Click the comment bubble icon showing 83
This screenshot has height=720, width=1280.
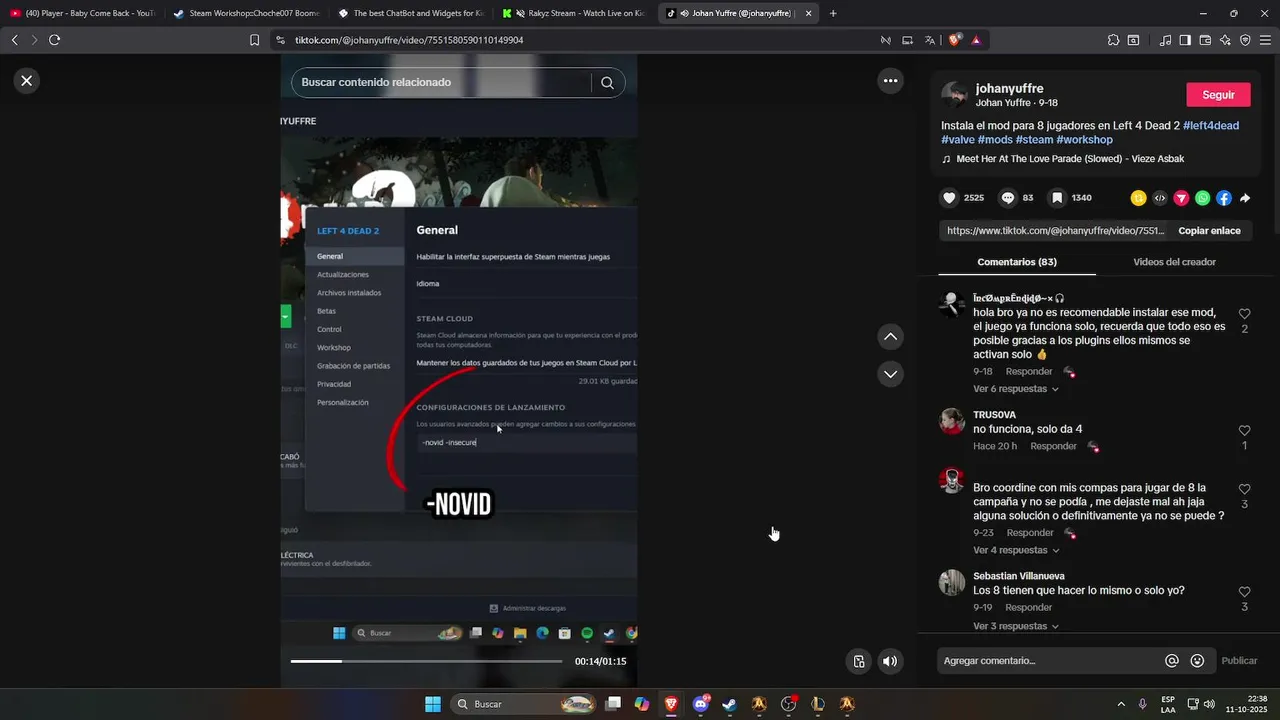click(1008, 198)
